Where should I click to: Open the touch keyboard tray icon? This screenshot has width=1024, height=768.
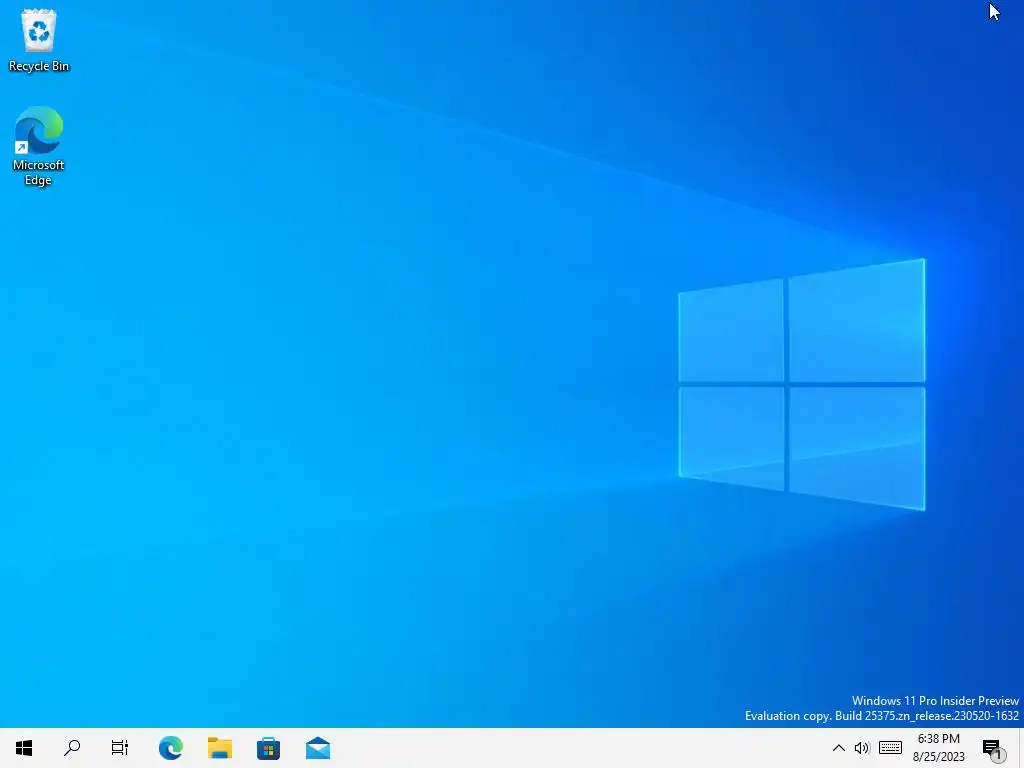pos(890,748)
